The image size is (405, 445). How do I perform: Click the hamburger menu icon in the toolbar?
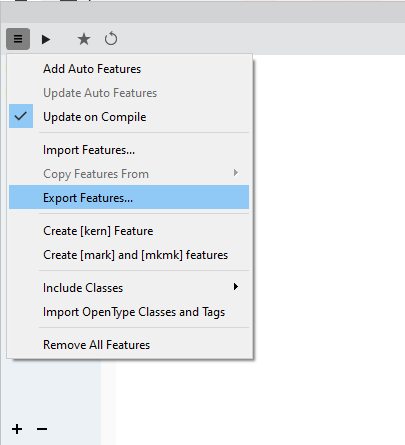18,39
